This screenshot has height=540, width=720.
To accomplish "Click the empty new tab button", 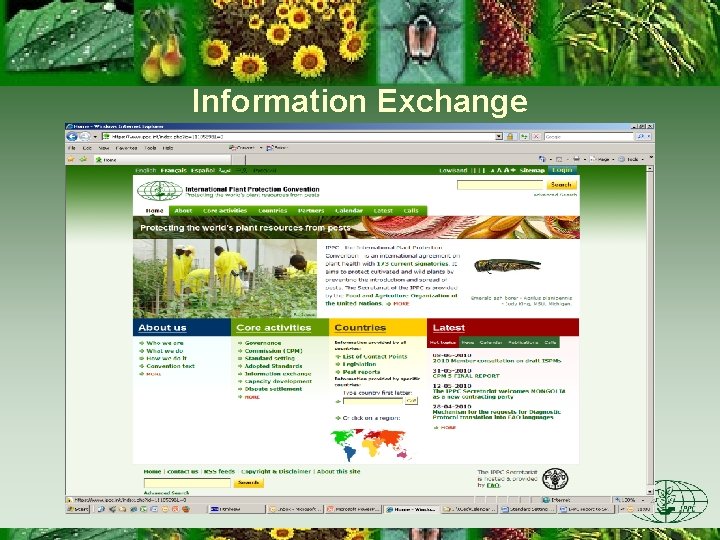I will 238,160.
